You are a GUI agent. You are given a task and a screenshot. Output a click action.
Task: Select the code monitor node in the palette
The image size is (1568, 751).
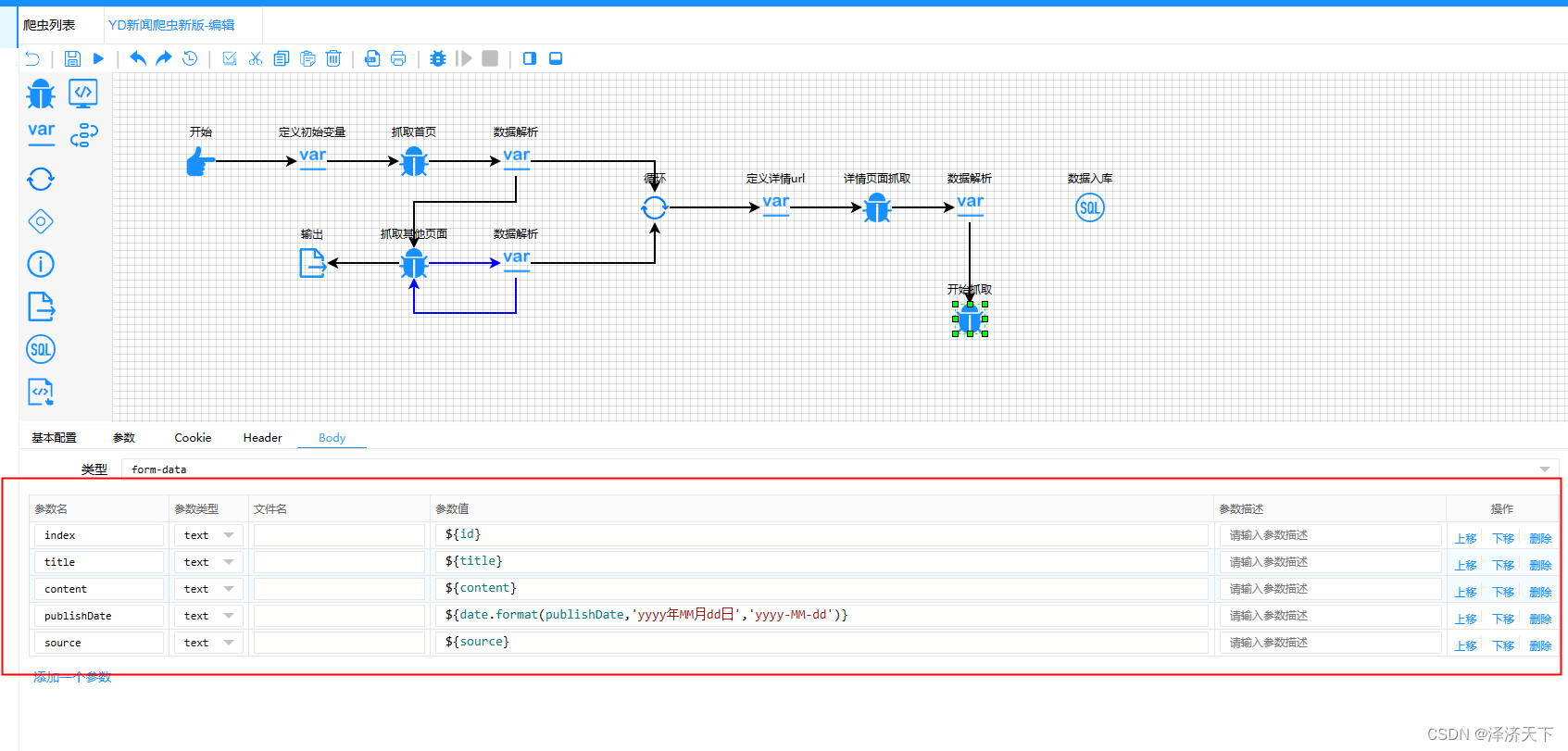pos(83,94)
